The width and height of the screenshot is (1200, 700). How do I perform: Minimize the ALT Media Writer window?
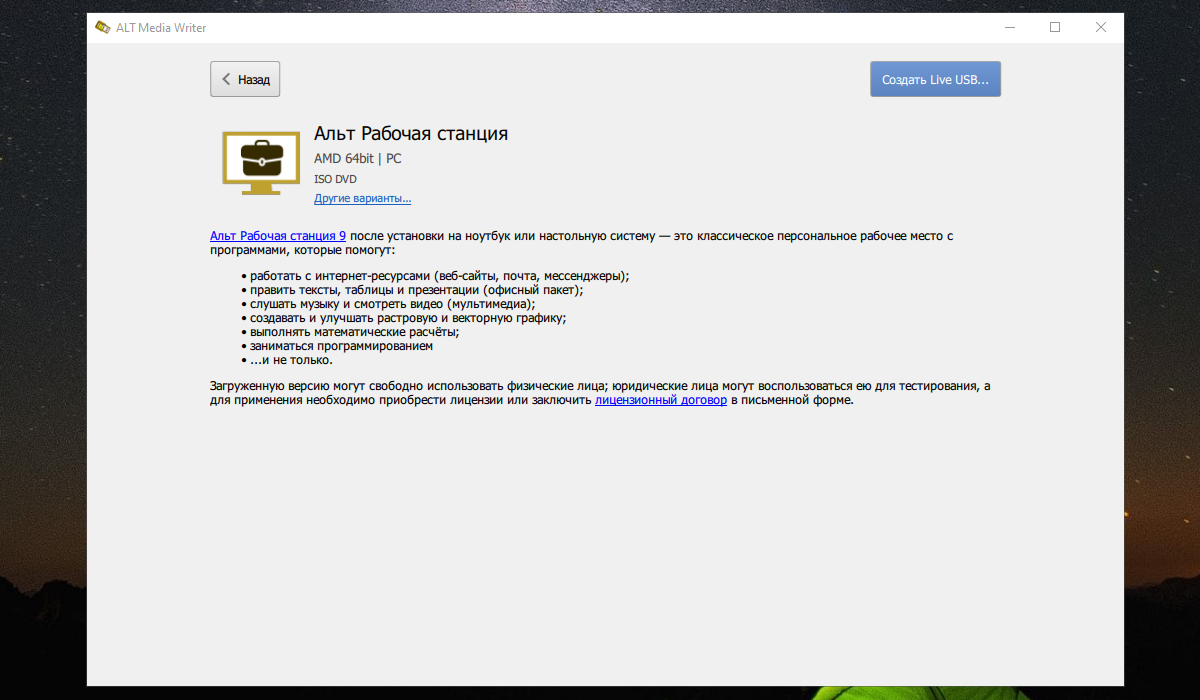pyautogui.click(x=1007, y=28)
